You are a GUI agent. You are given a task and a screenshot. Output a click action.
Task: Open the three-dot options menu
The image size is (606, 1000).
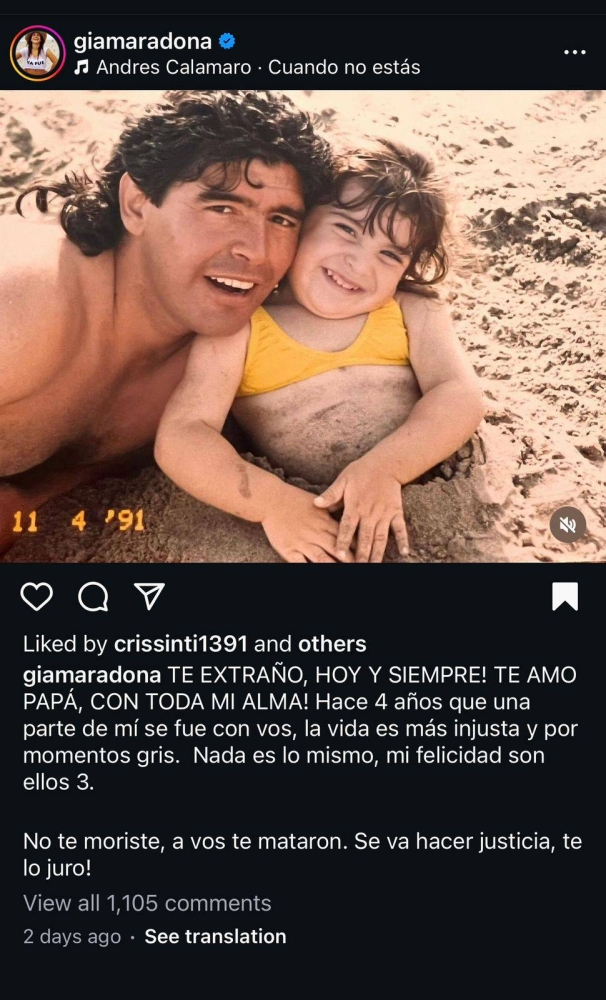click(575, 52)
